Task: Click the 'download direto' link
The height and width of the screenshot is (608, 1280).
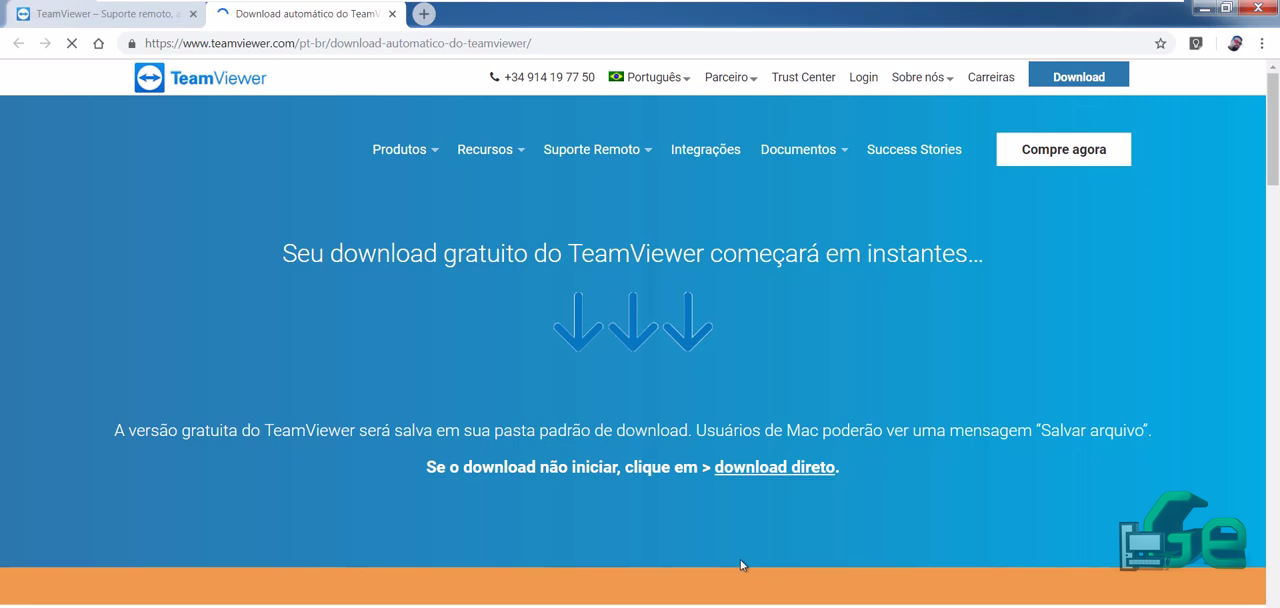Action: click(775, 467)
